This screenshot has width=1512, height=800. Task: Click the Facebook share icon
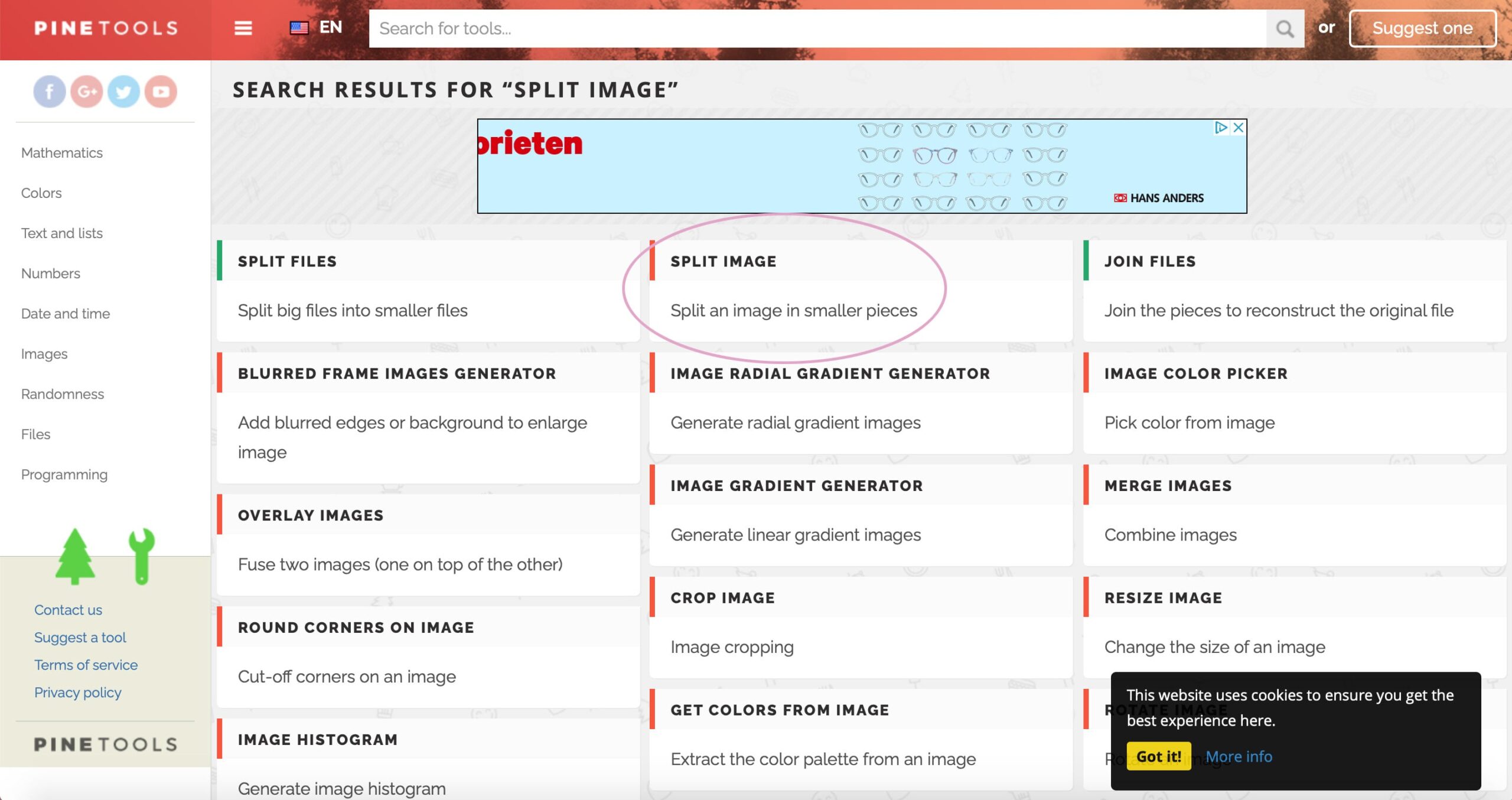pos(49,92)
